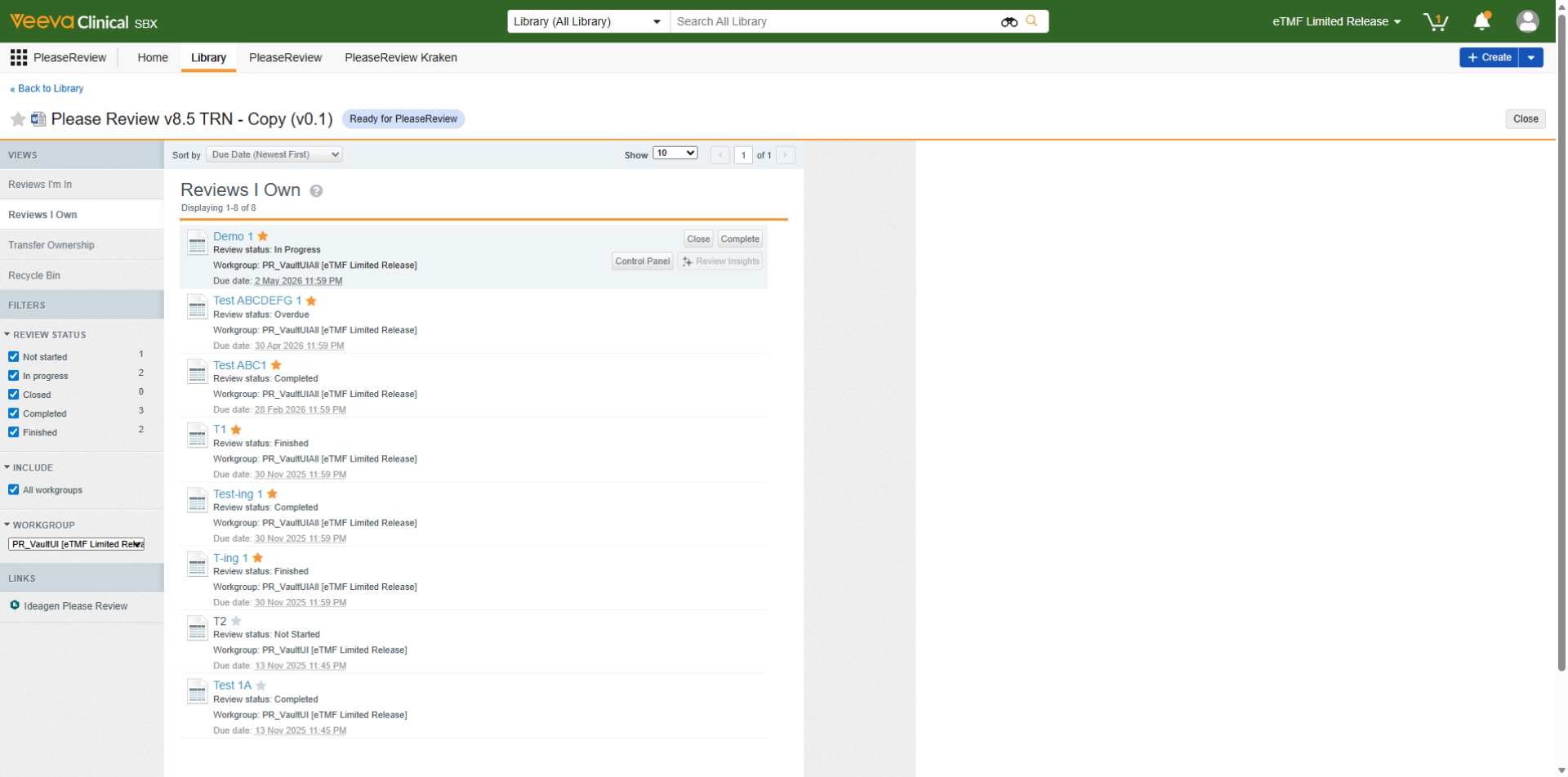Image resolution: width=1568 pixels, height=777 pixels.
Task: Collapse the Review Status filter section
Action: coord(45,334)
